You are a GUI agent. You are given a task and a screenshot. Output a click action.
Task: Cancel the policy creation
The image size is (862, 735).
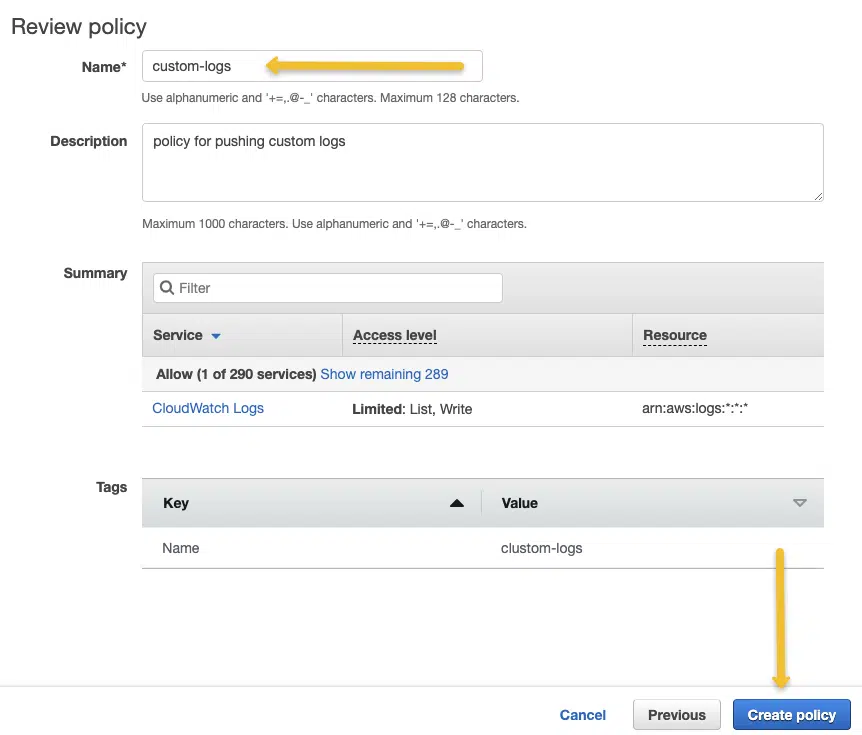point(583,715)
